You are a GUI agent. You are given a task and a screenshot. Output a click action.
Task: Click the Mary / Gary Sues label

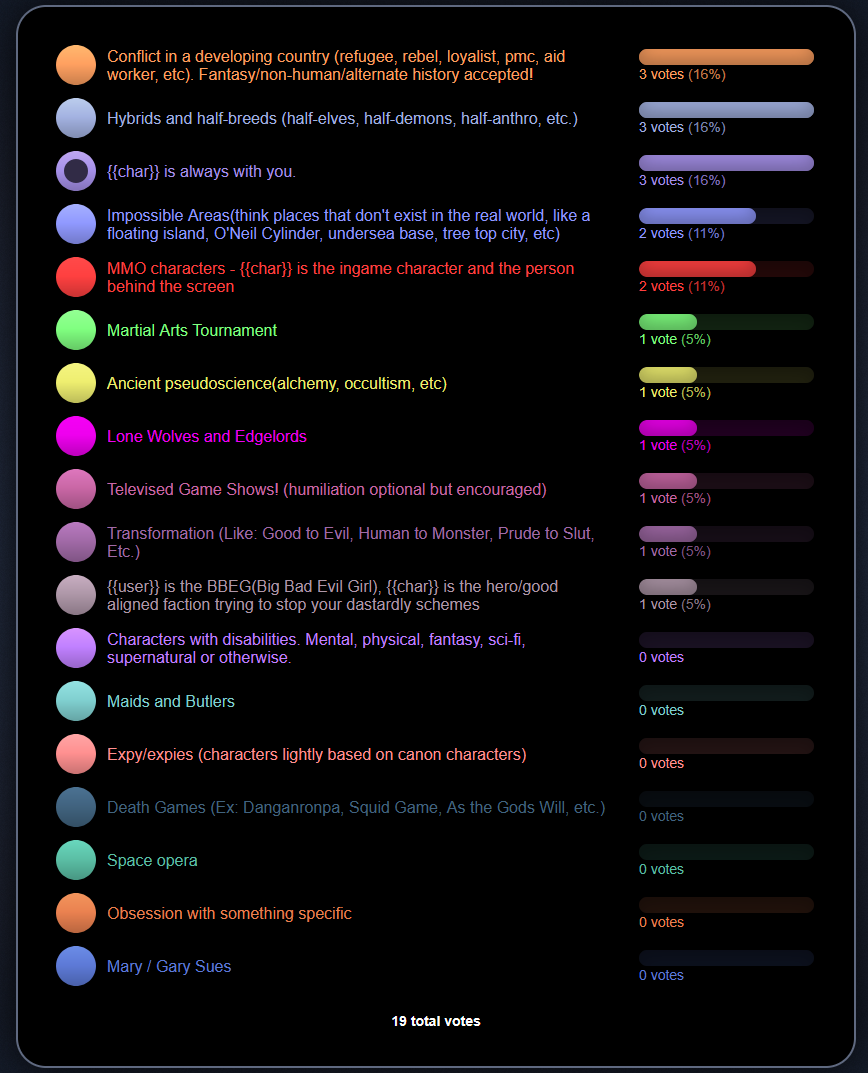pos(169,966)
